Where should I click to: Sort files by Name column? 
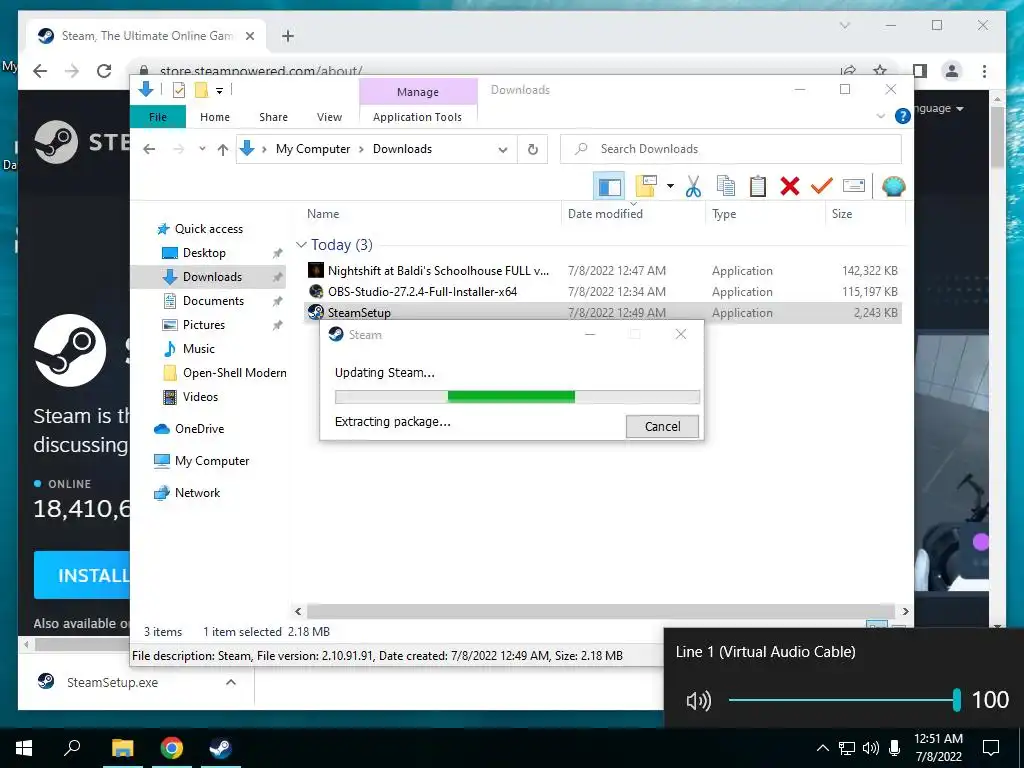pos(323,214)
